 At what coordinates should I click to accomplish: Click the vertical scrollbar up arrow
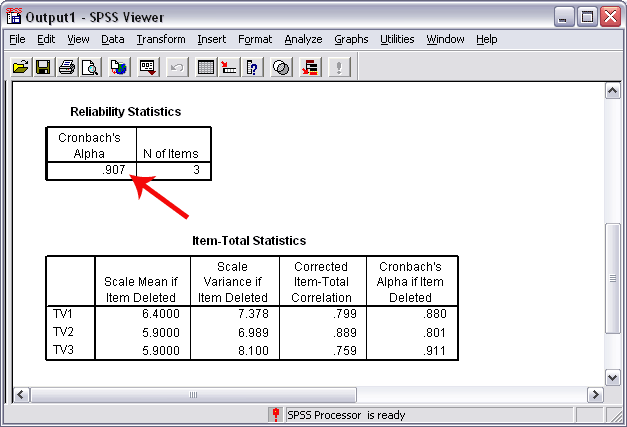613,91
